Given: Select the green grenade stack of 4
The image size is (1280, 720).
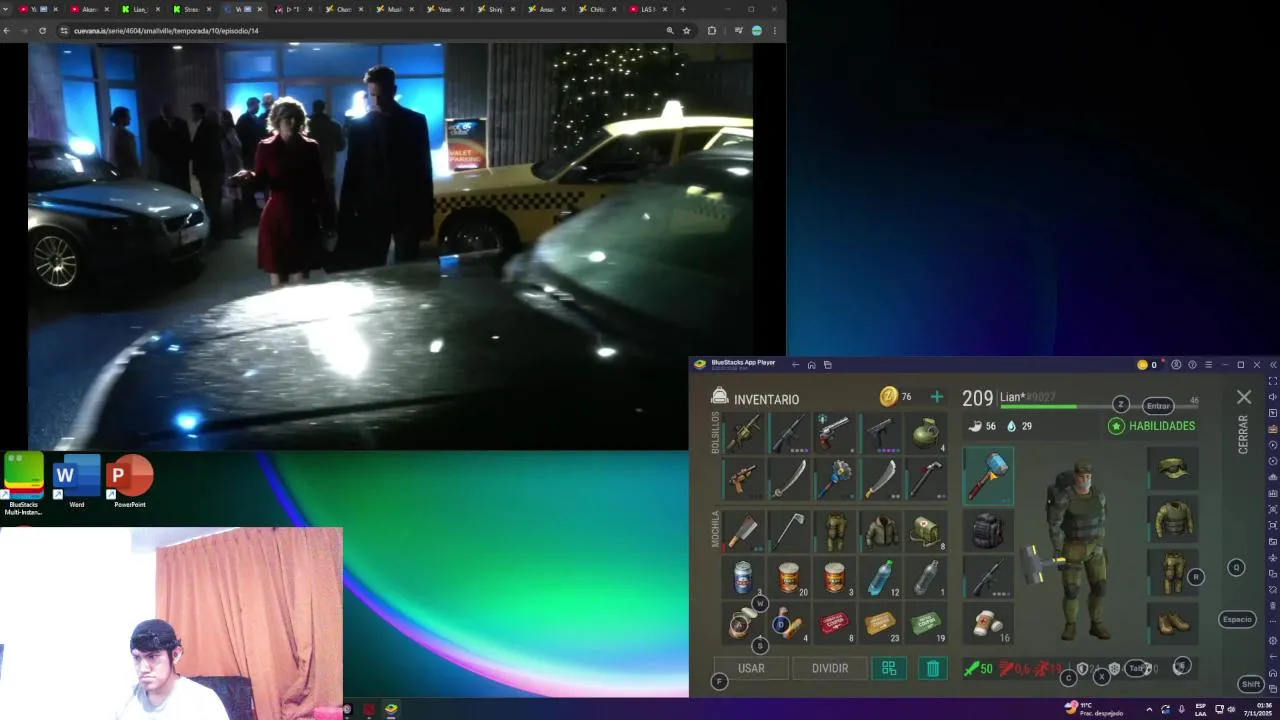Looking at the screenshot, I should point(927,434).
